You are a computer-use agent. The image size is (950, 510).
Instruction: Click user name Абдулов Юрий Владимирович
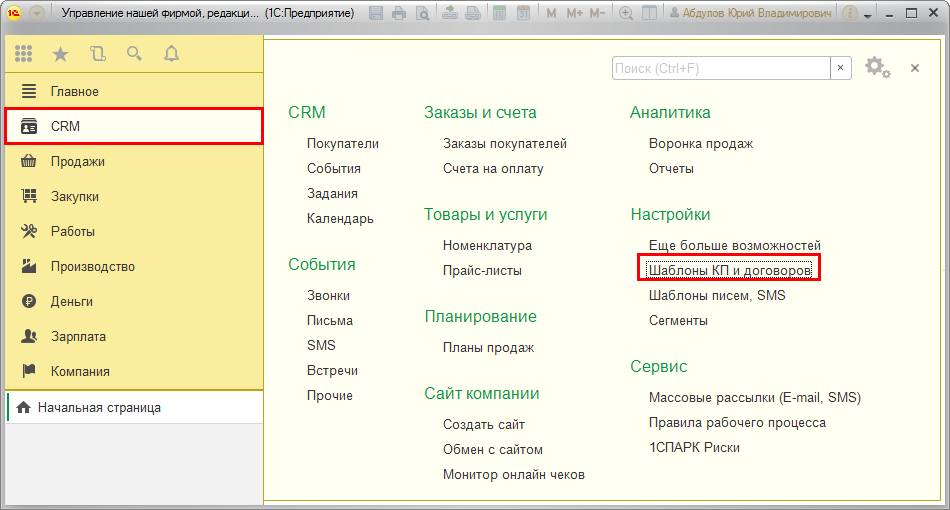[750, 13]
